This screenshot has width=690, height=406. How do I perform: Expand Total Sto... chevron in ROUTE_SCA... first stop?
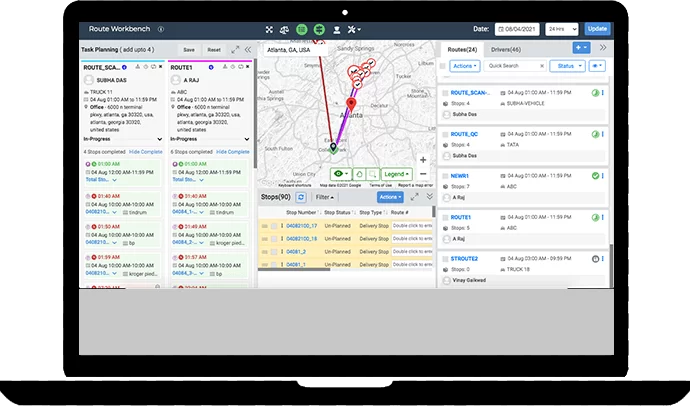tap(114, 180)
